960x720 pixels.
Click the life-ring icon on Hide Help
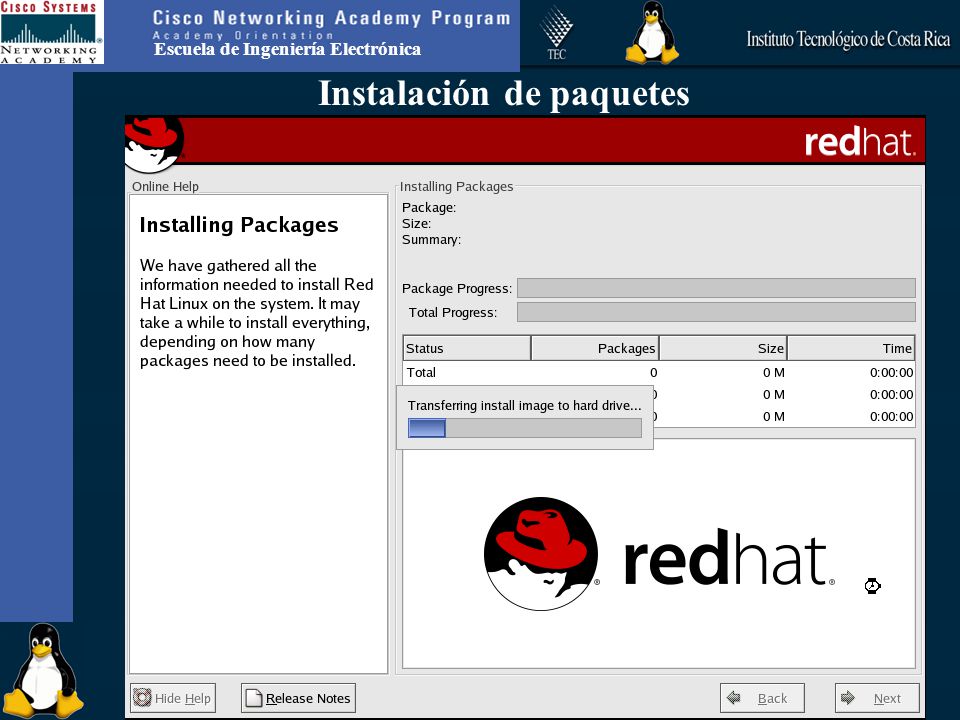click(x=142, y=698)
